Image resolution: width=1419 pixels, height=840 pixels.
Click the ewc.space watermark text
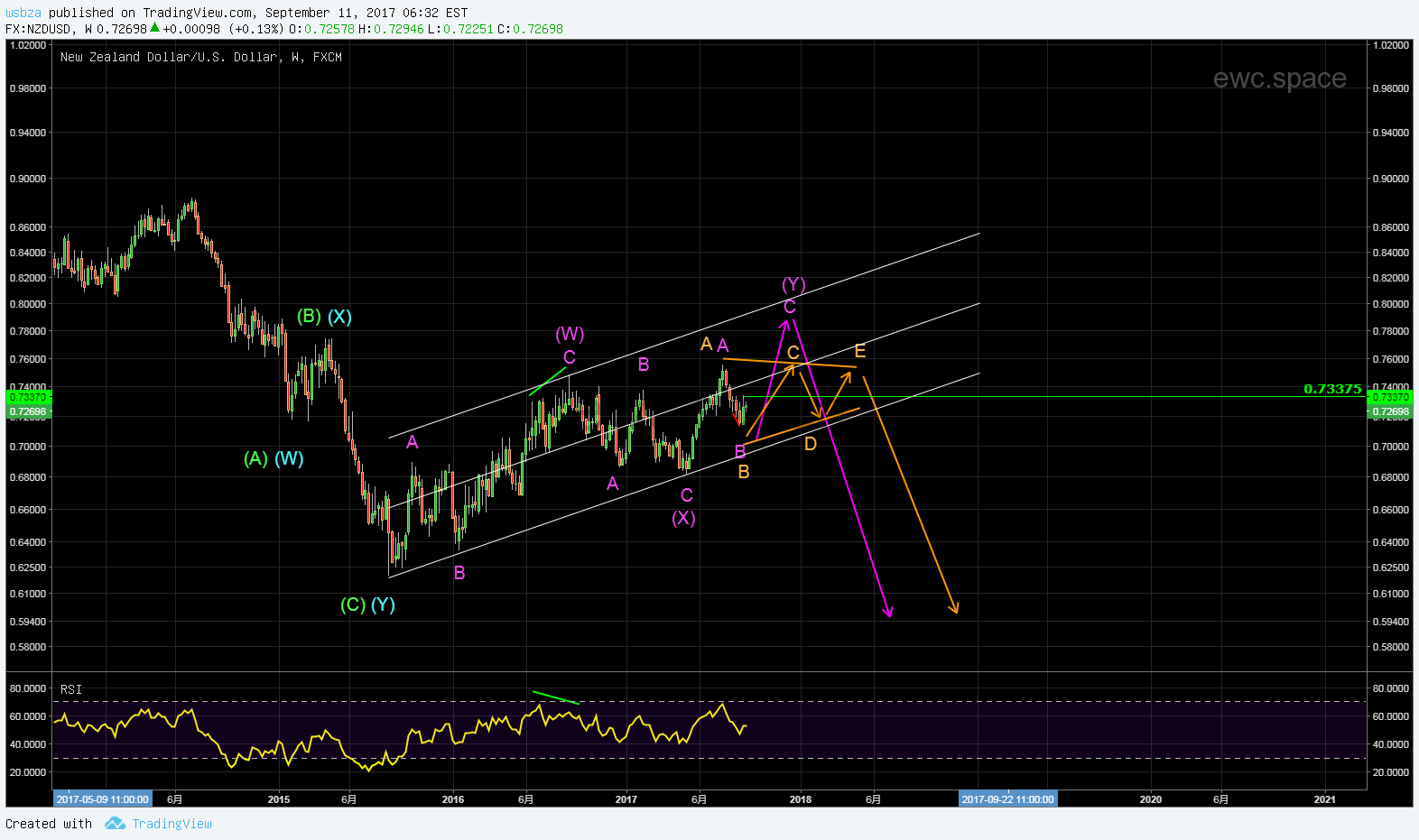coord(1279,78)
